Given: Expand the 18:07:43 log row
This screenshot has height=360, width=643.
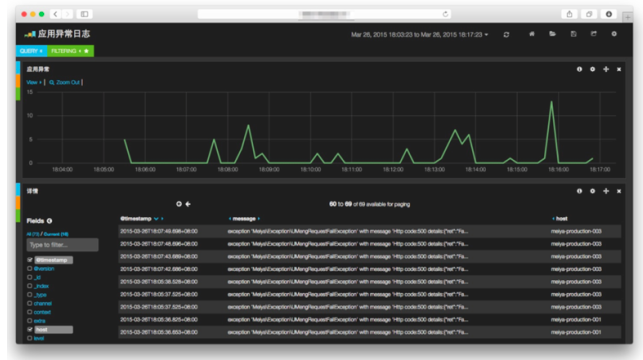Looking at the screenshot, I should tap(369, 257).
